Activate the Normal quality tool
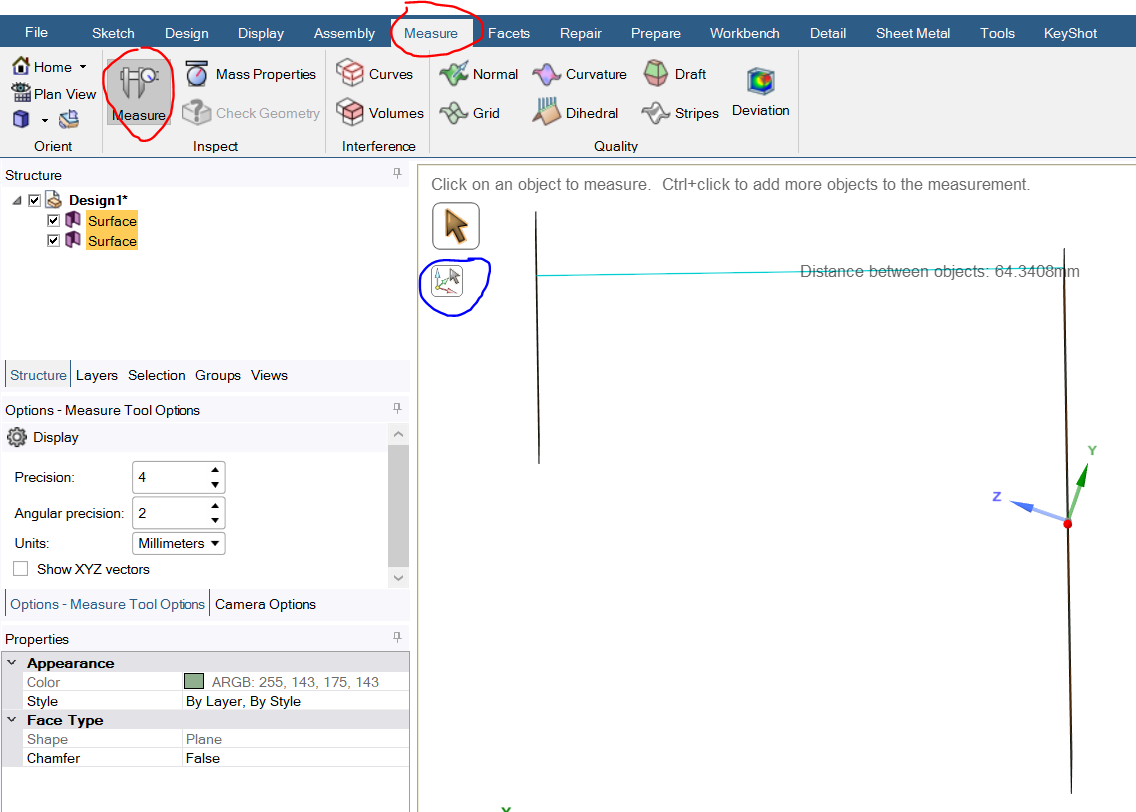The height and width of the screenshot is (812, 1136). coord(479,74)
